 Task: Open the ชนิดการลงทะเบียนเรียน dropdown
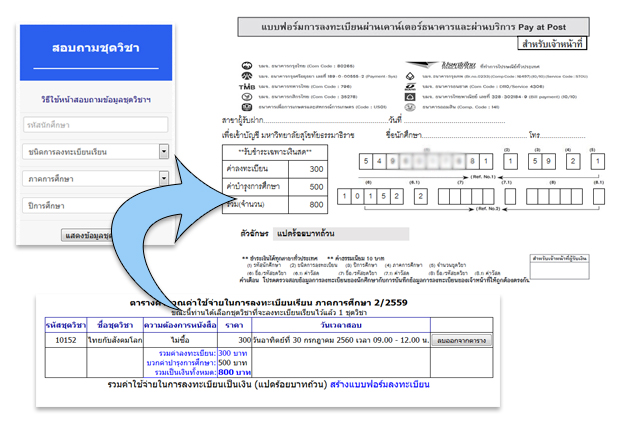(x=96, y=151)
